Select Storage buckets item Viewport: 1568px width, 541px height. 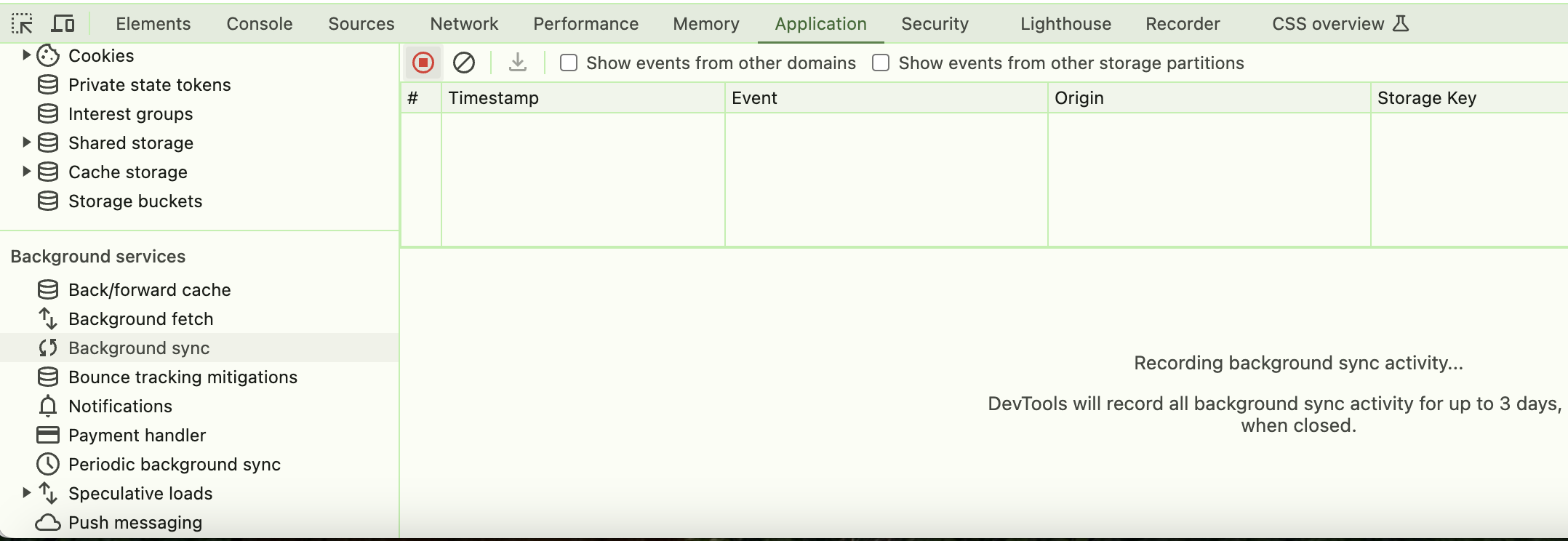point(135,201)
